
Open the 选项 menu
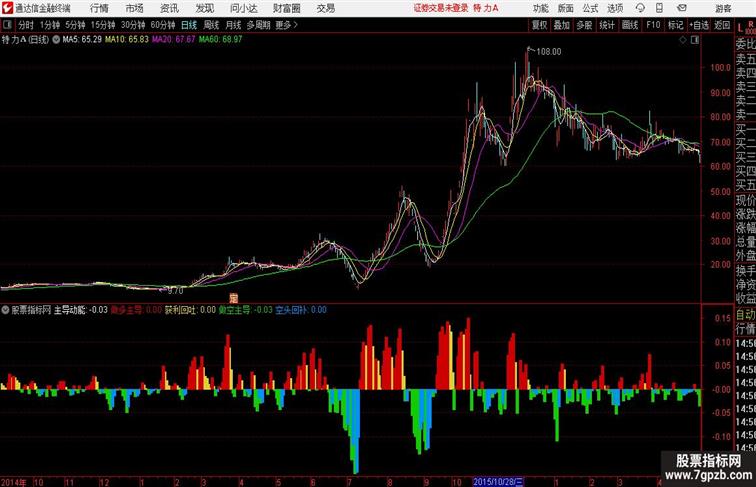point(615,8)
